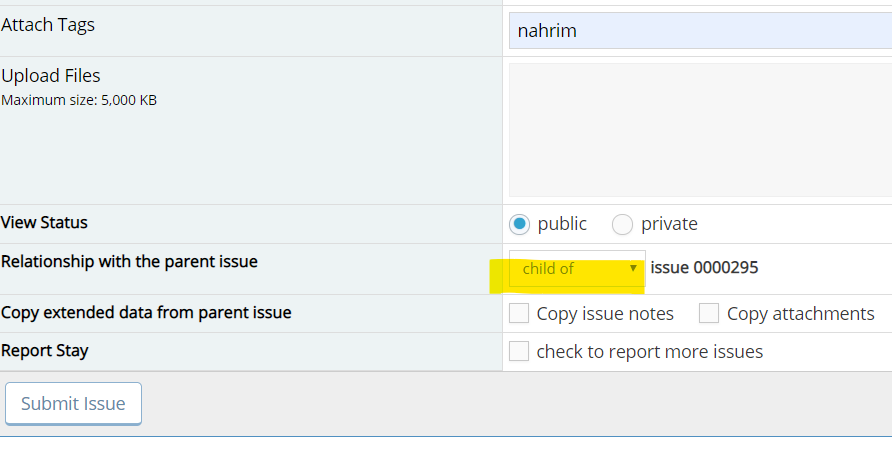Viewport: 892px width, 466px height.
Task: Click the issue 0000295 text
Action: coord(704,268)
